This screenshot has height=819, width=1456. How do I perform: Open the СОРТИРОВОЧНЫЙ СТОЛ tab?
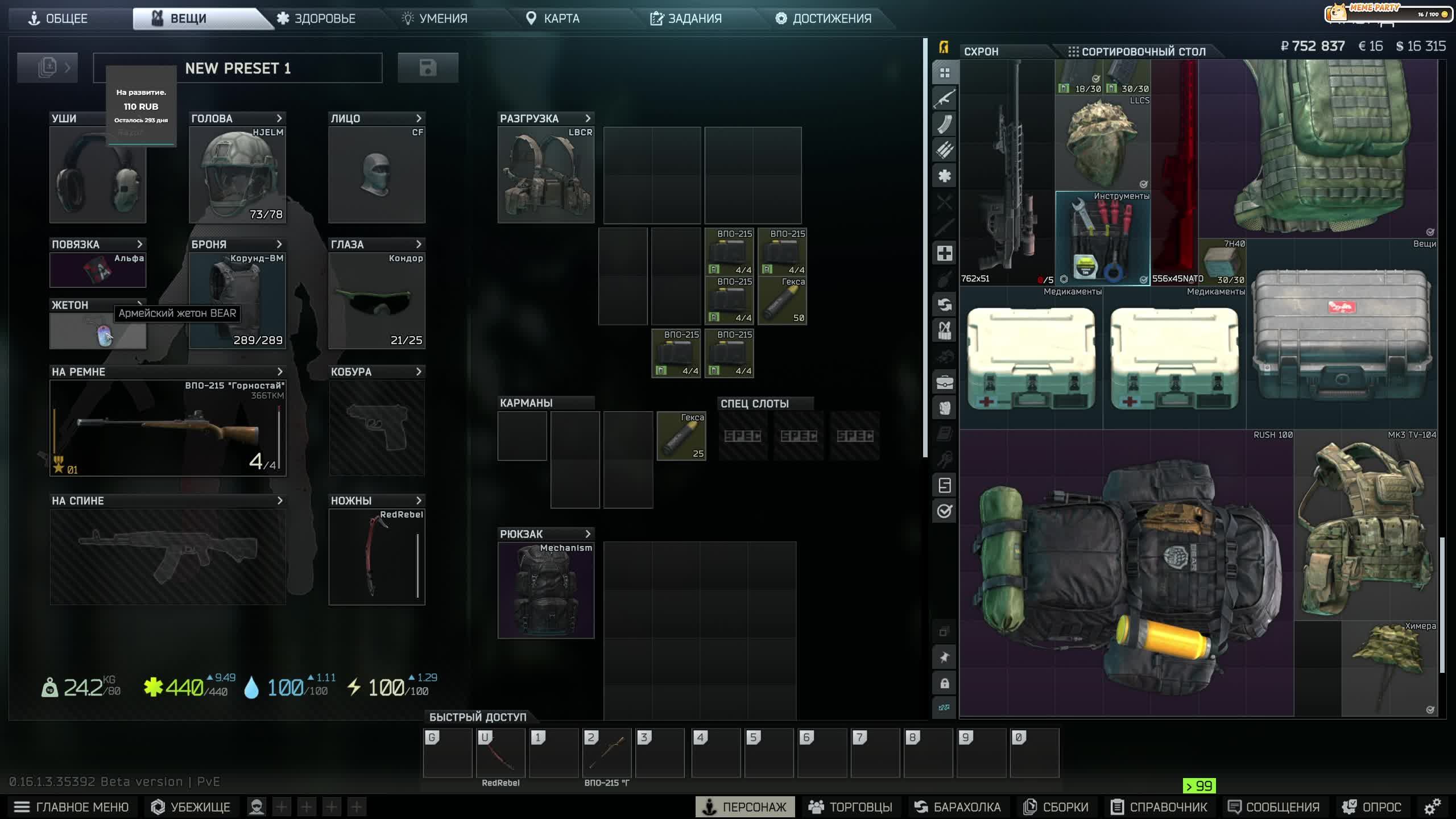[1136, 51]
